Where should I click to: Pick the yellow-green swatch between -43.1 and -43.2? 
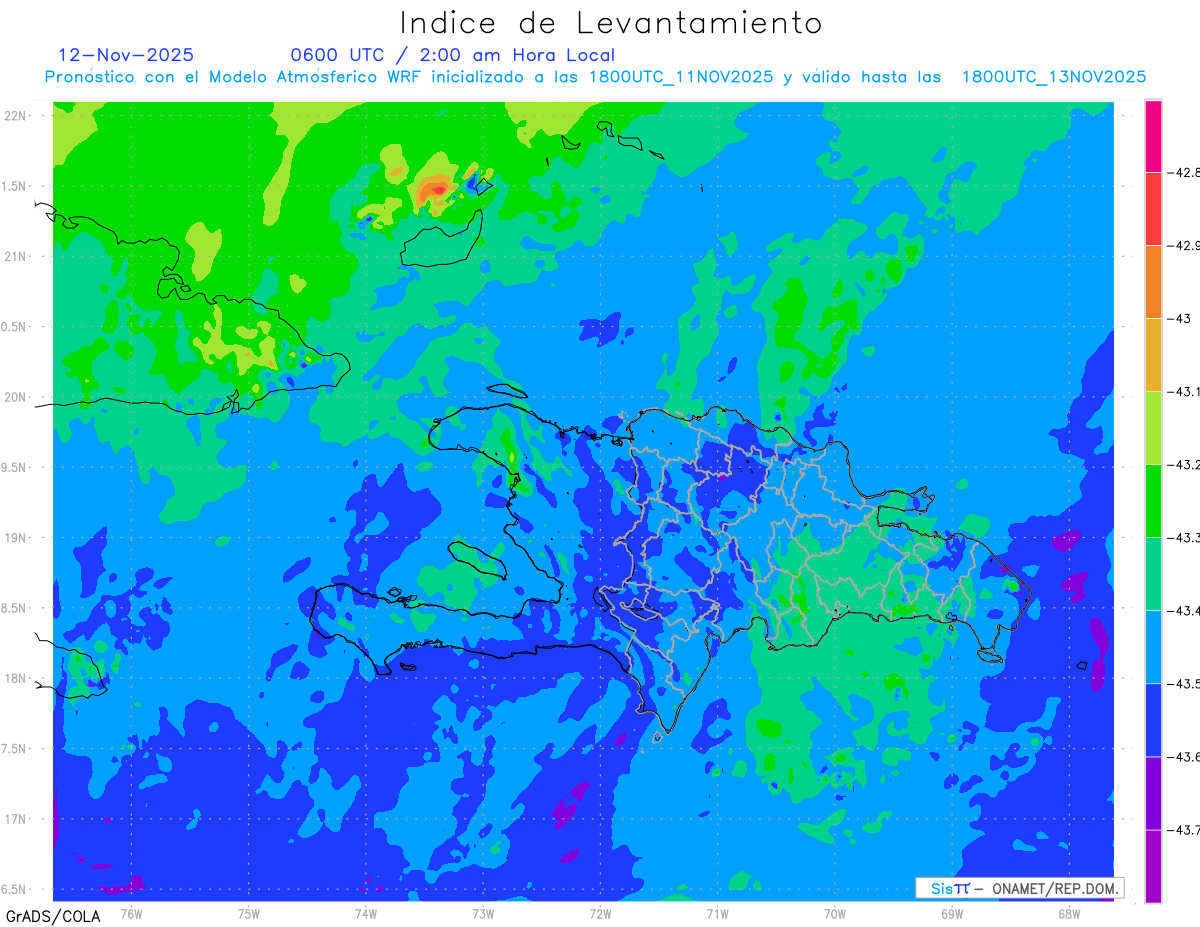tap(1153, 427)
